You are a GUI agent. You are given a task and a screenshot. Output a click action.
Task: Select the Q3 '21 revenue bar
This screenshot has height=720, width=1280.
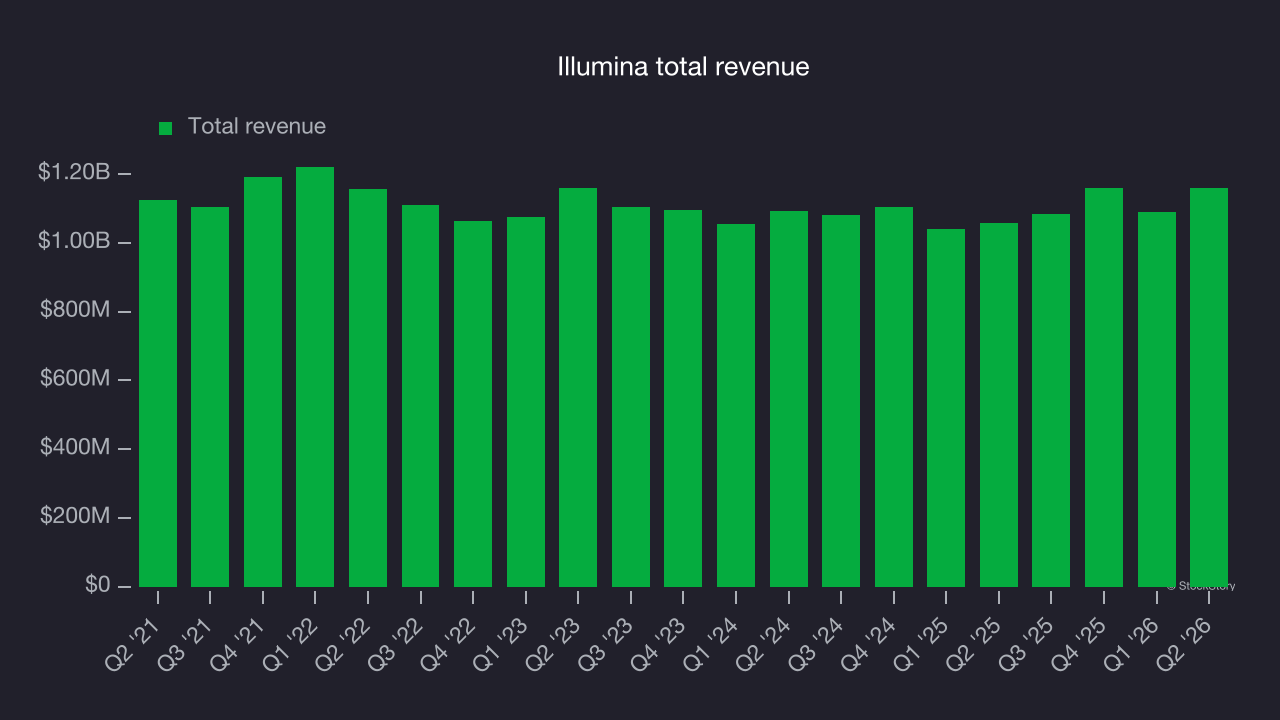point(210,397)
